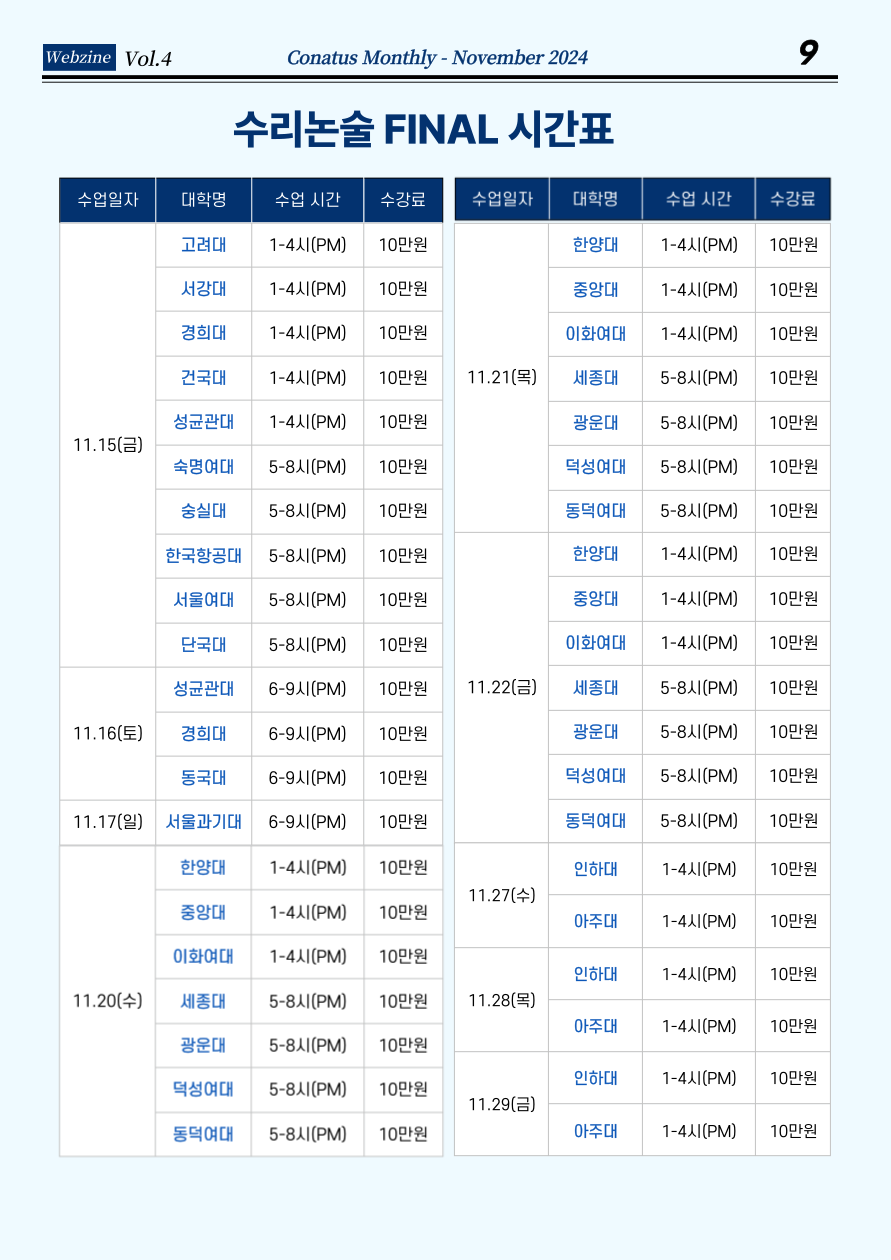Click the 고려대 link under 11.15(금)
891x1260 pixels.
click(x=203, y=245)
